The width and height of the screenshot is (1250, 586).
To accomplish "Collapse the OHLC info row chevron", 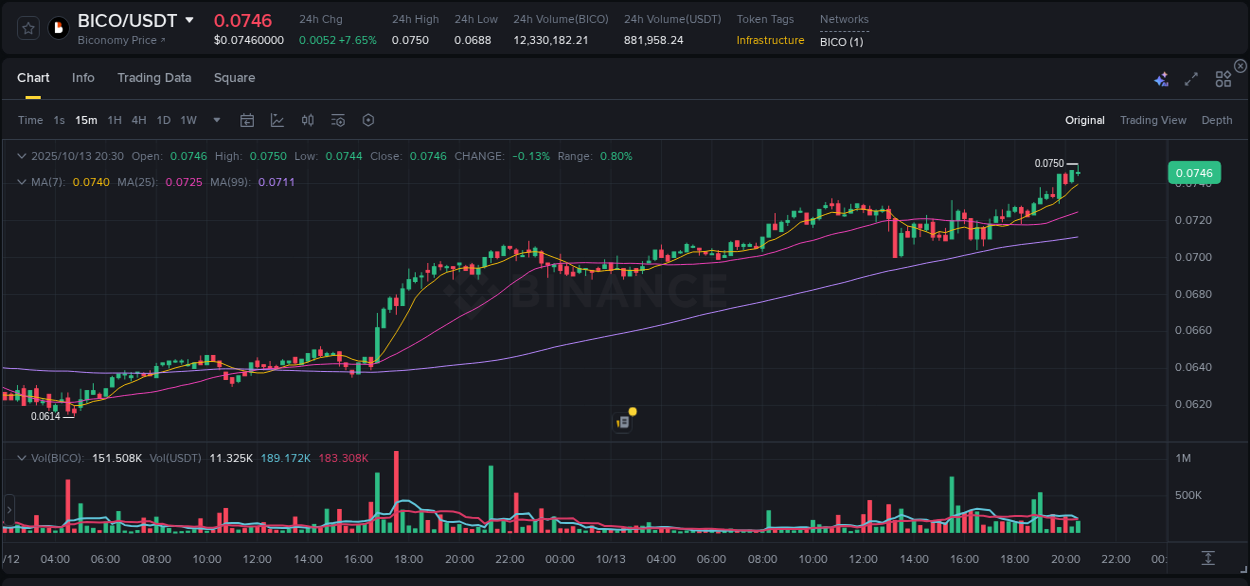I will 22,156.
